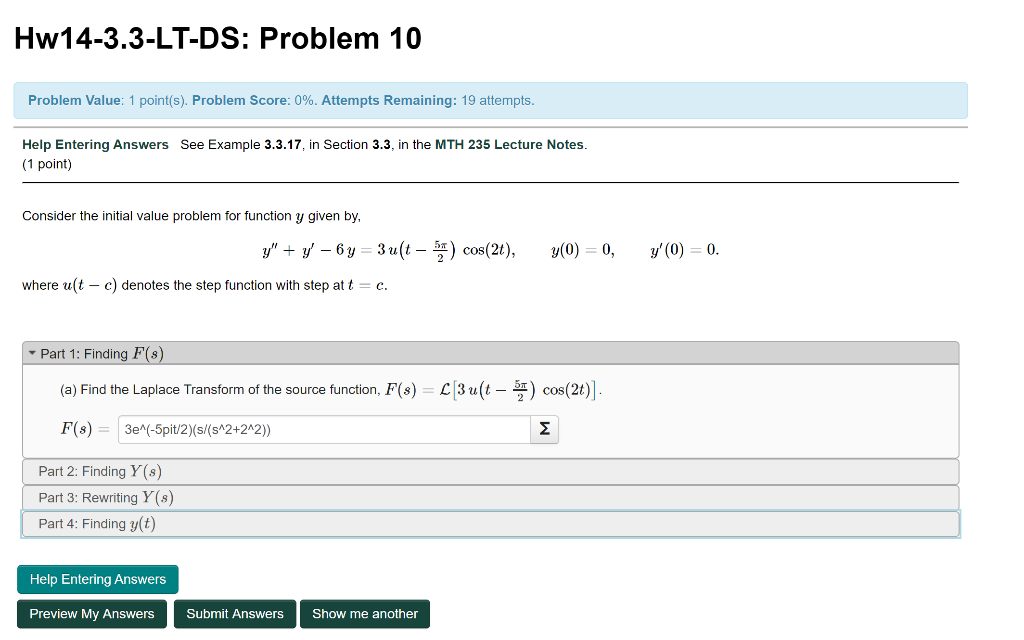Open Help Entering Answers at page bottom
The height and width of the screenshot is (640, 1024).
[97, 579]
